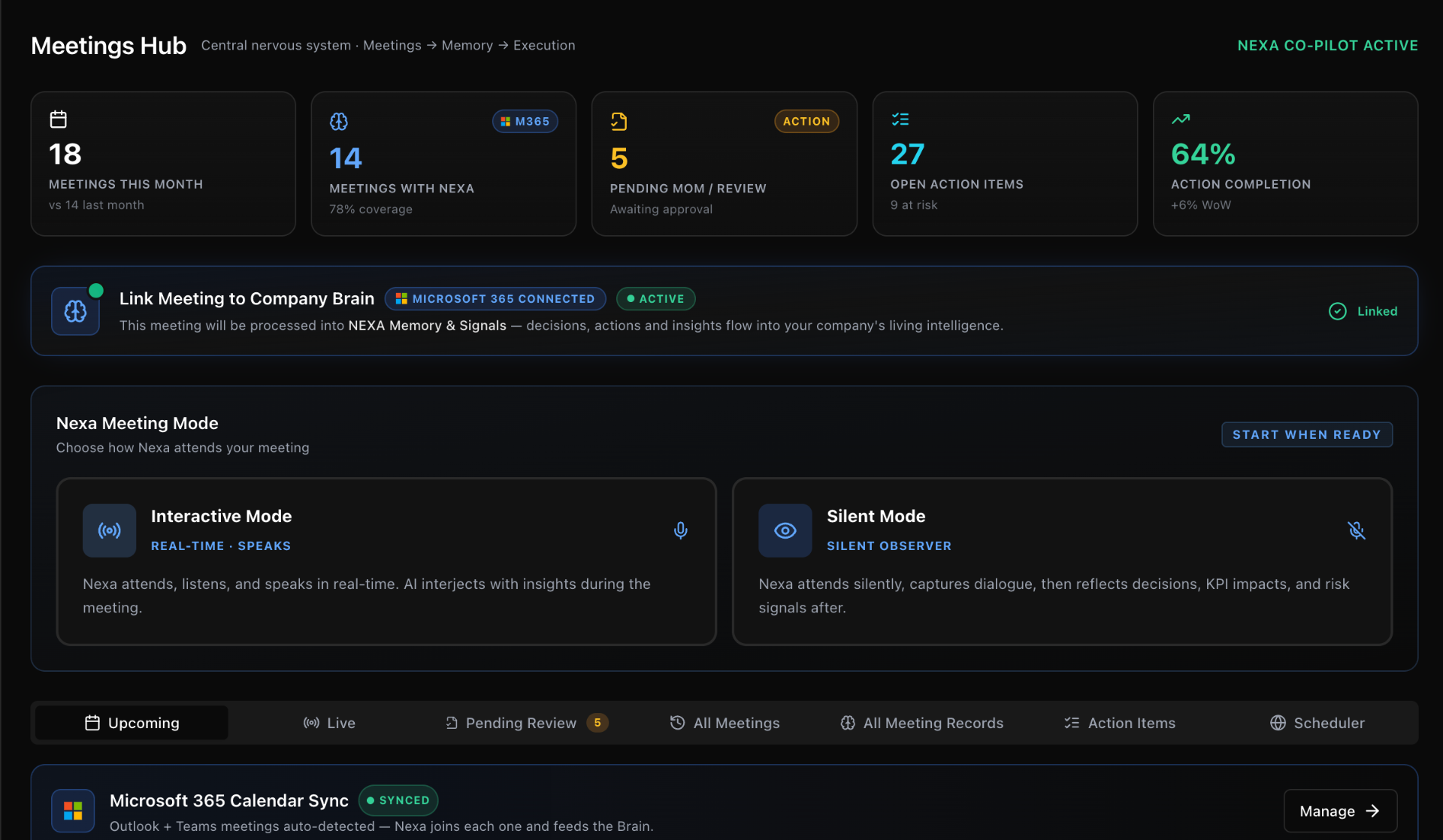Click the microphone icon in Interactive Mode

click(x=680, y=530)
